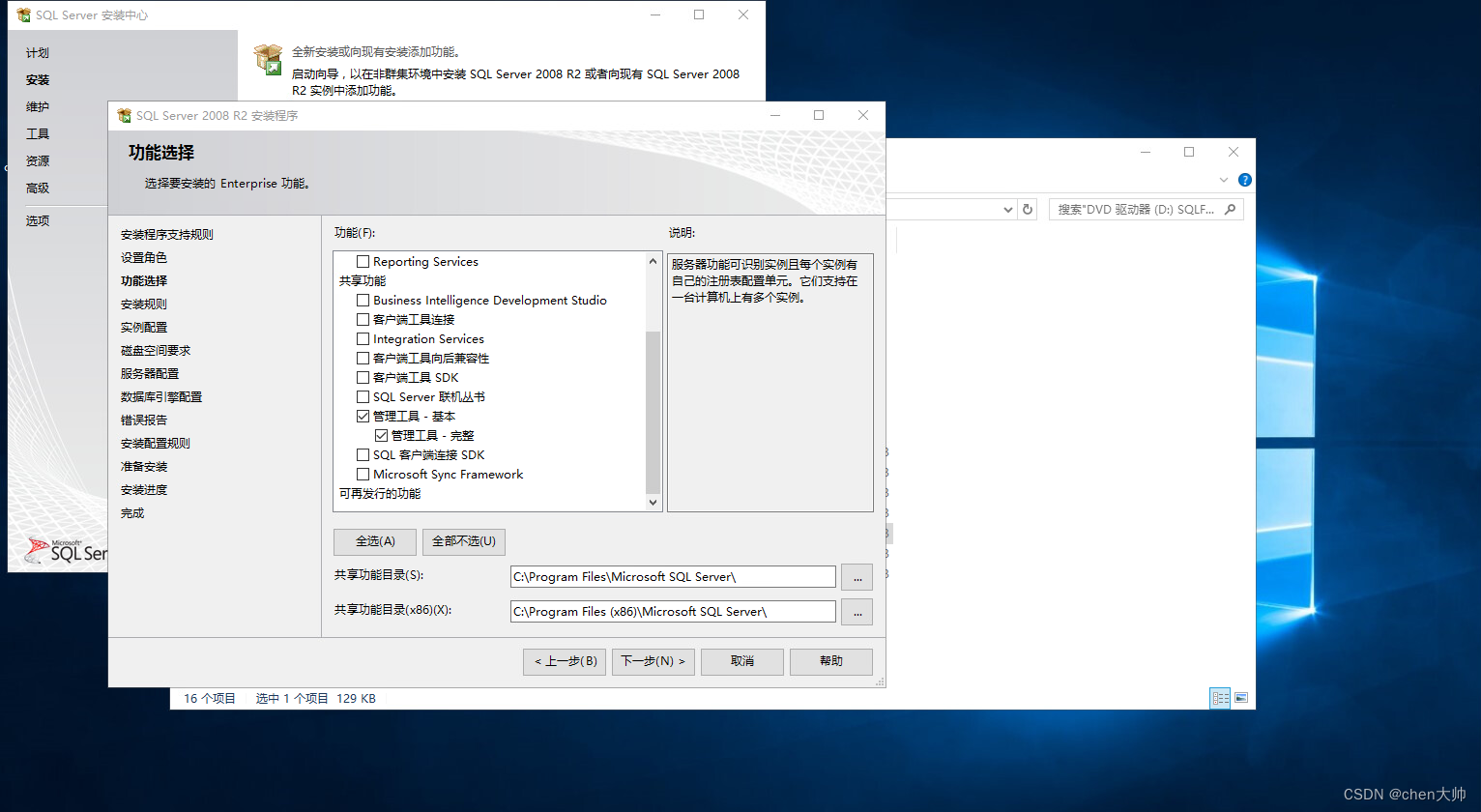Switch Explorer to details view
This screenshot has width=1481, height=812.
(x=1221, y=698)
